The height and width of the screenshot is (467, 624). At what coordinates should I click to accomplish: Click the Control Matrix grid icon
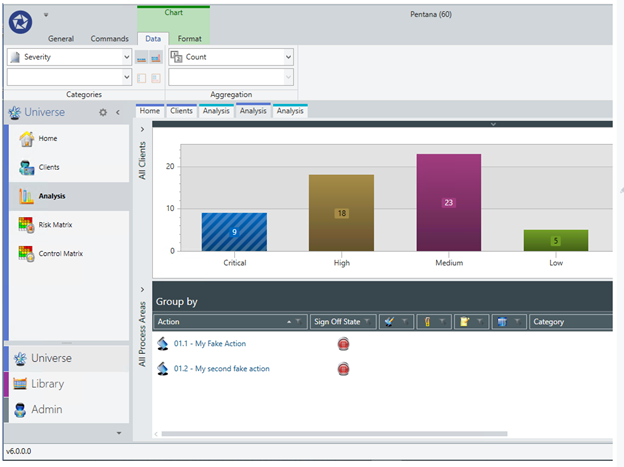point(27,254)
